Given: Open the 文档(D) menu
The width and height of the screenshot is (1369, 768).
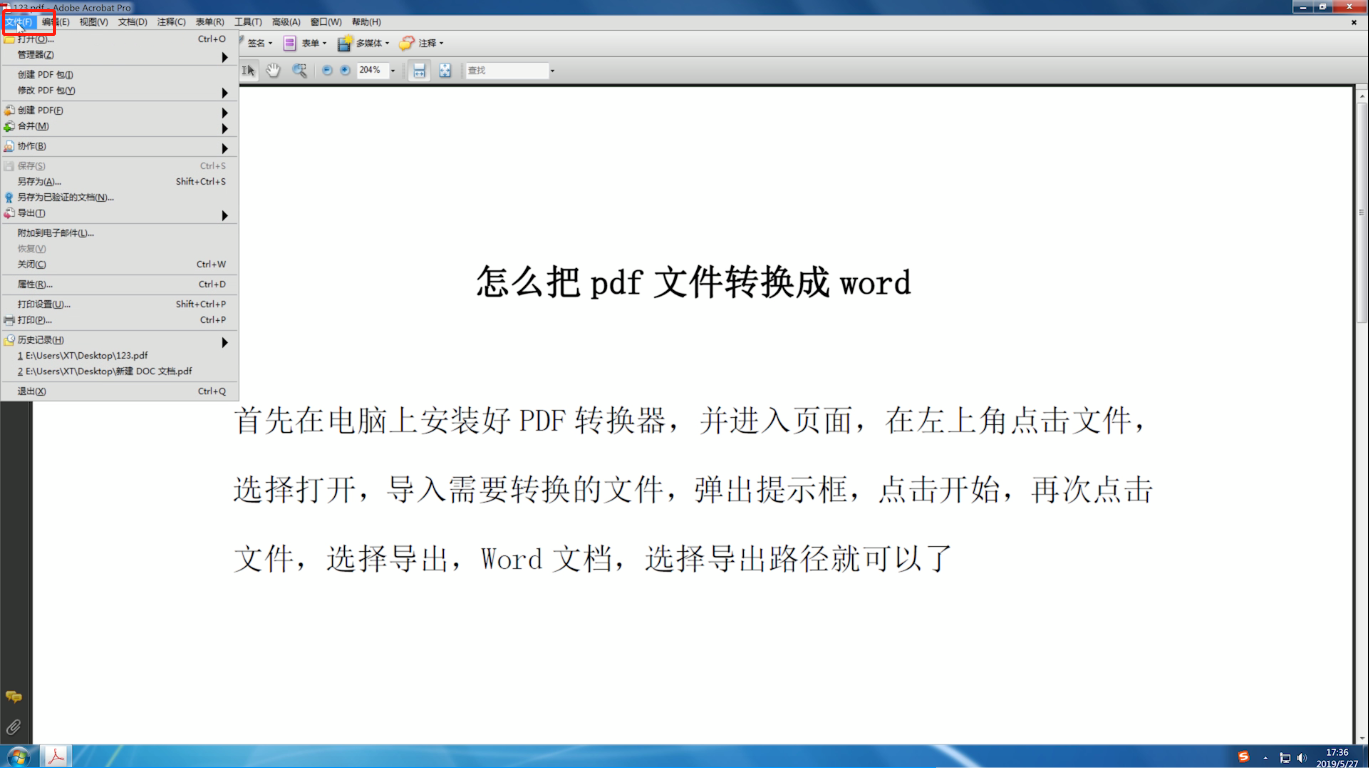Looking at the screenshot, I should click(x=132, y=22).
